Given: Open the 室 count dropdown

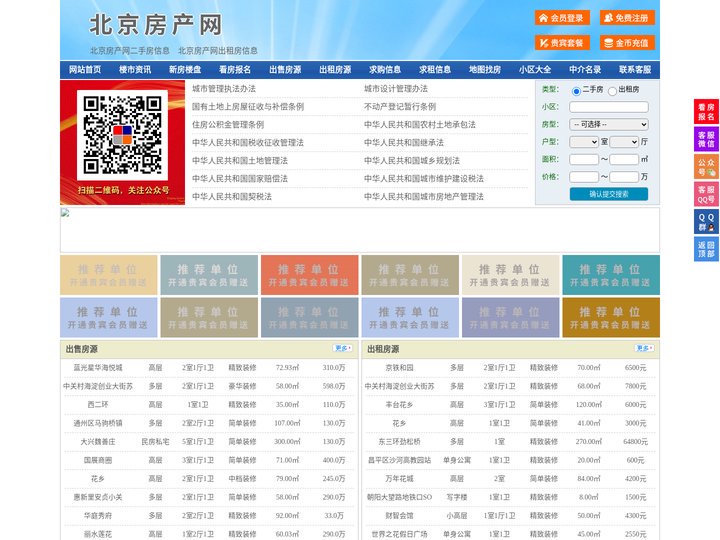Looking at the screenshot, I should pyautogui.click(x=584, y=142).
